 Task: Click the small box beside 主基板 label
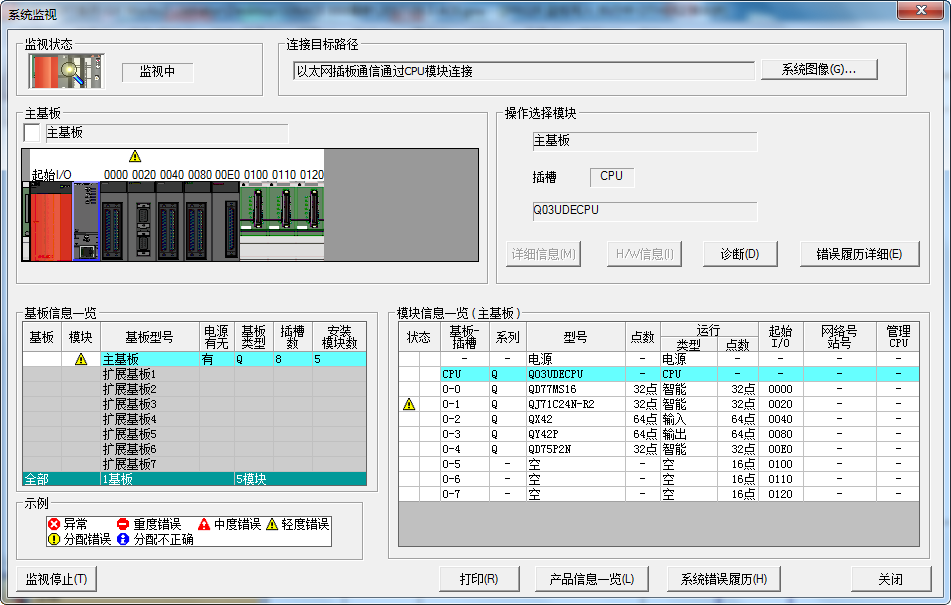coord(32,133)
